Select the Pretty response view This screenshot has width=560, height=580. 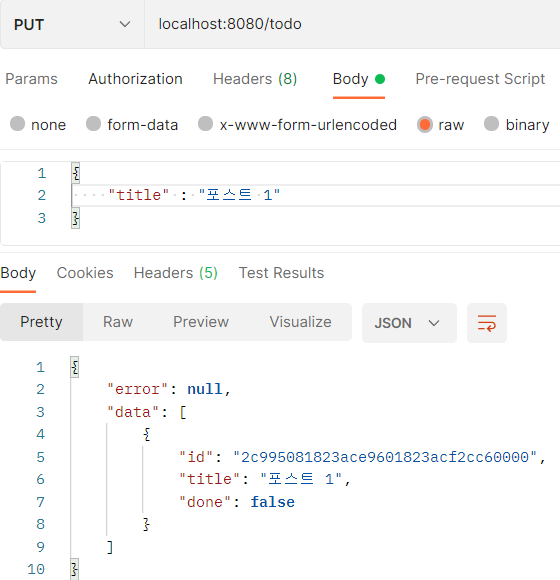click(x=41, y=322)
